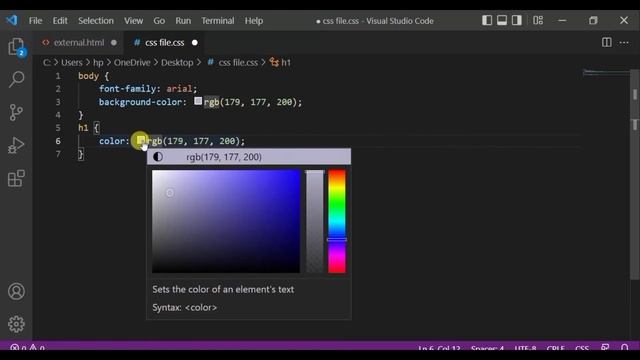Click the VS Code logo icon
This screenshot has width=640, height=360.
click(11, 20)
